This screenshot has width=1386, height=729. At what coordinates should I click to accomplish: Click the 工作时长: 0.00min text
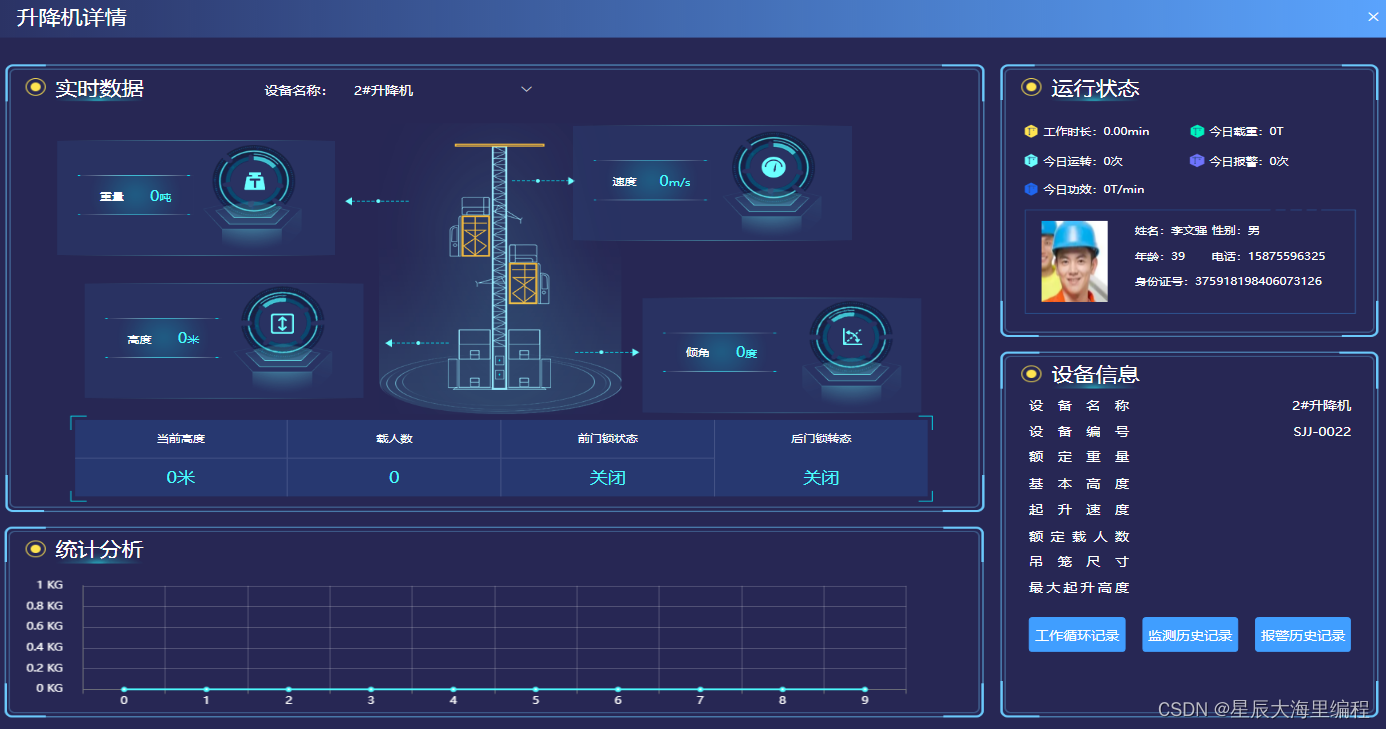(1096, 131)
